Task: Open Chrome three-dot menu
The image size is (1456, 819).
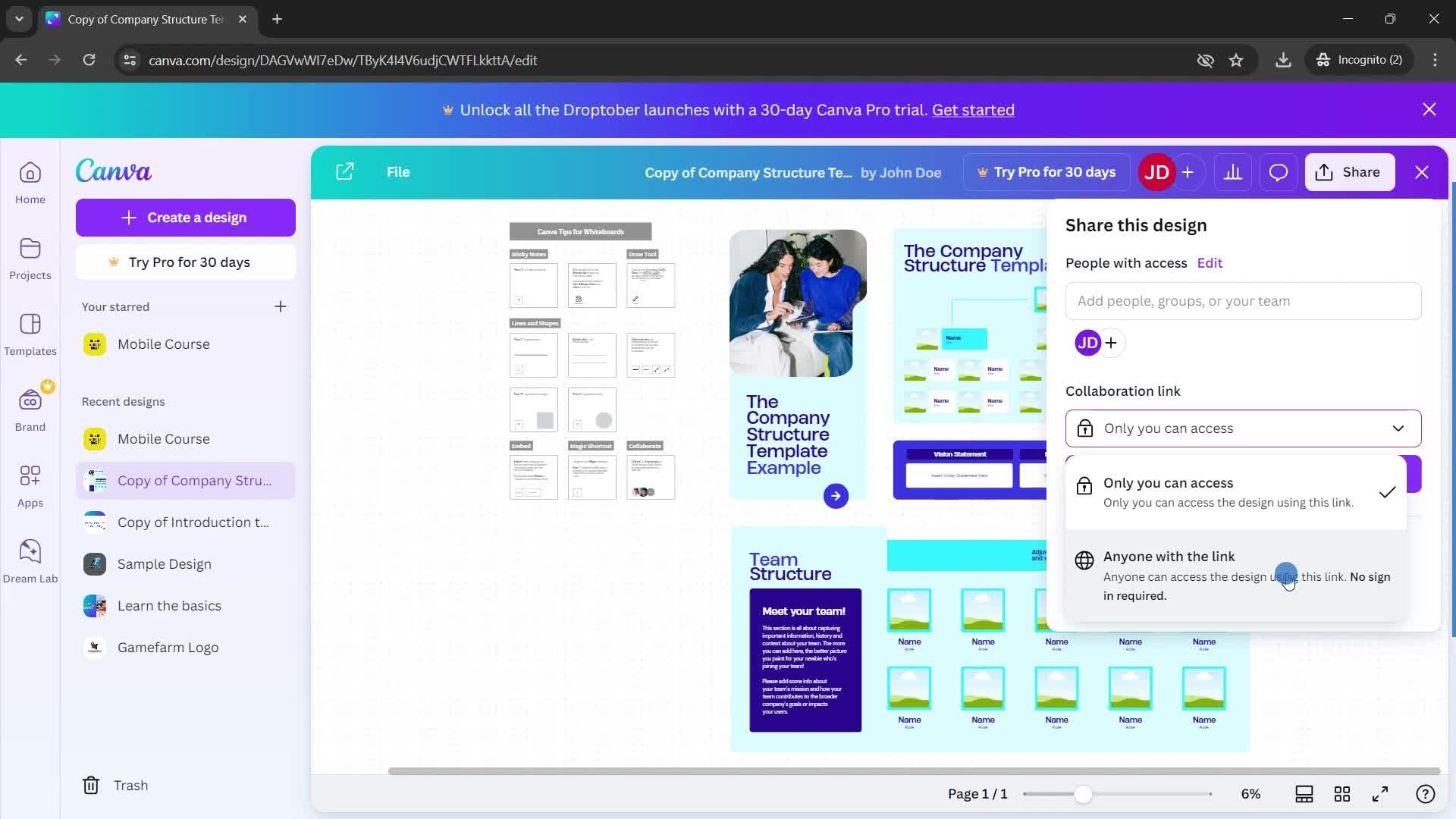Action: pyautogui.click(x=1435, y=60)
